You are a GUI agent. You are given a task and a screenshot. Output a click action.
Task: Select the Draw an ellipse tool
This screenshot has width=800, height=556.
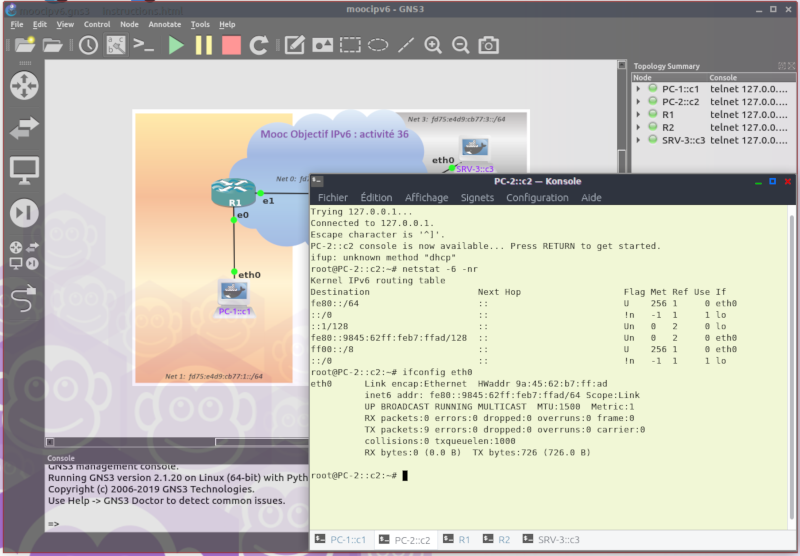coord(378,45)
